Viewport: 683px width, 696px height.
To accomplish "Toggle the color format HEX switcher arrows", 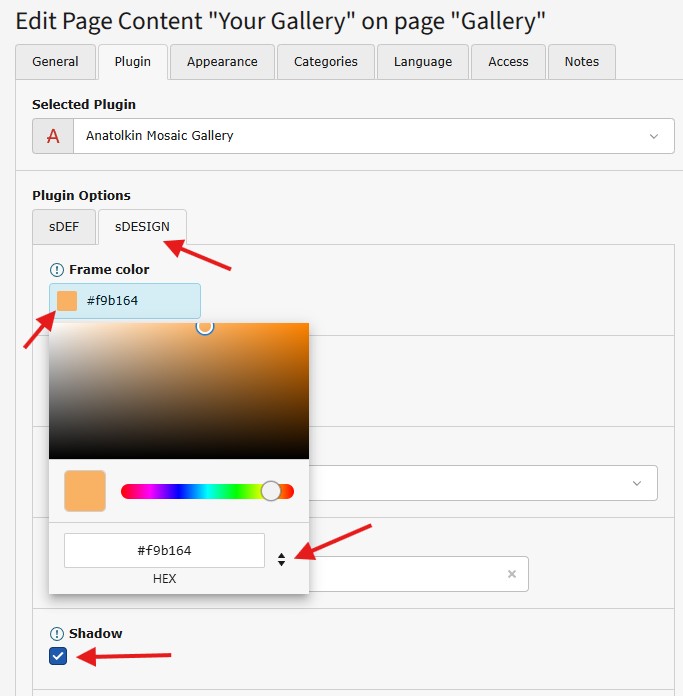I will pyautogui.click(x=282, y=560).
